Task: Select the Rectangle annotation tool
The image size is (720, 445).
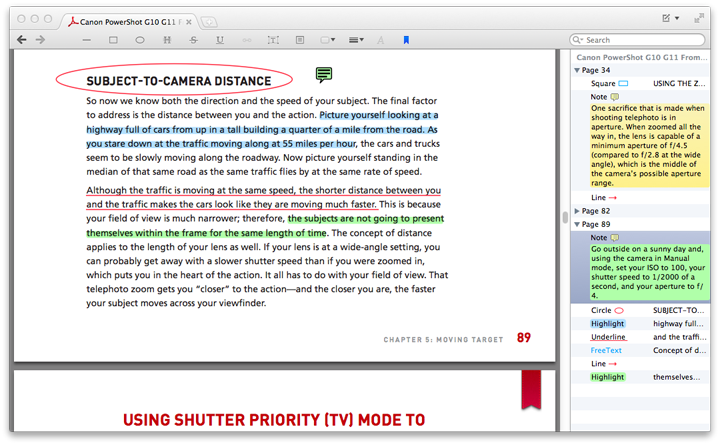Action: tap(113, 40)
